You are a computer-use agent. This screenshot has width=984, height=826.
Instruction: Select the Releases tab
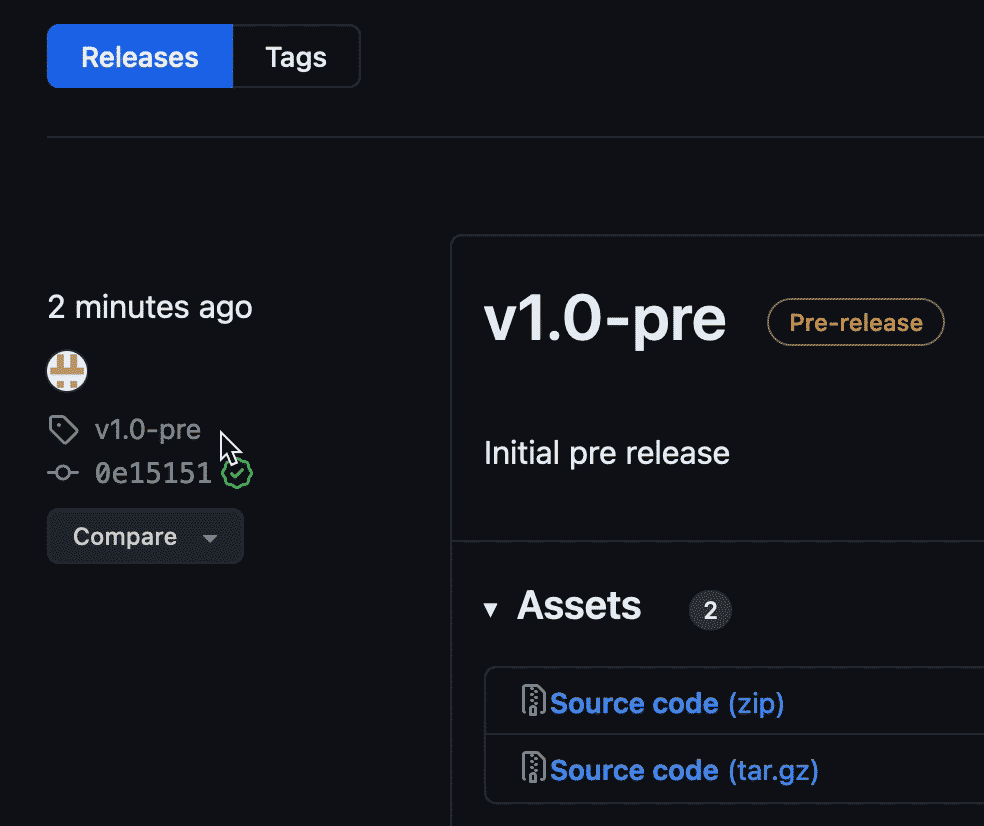coord(139,57)
